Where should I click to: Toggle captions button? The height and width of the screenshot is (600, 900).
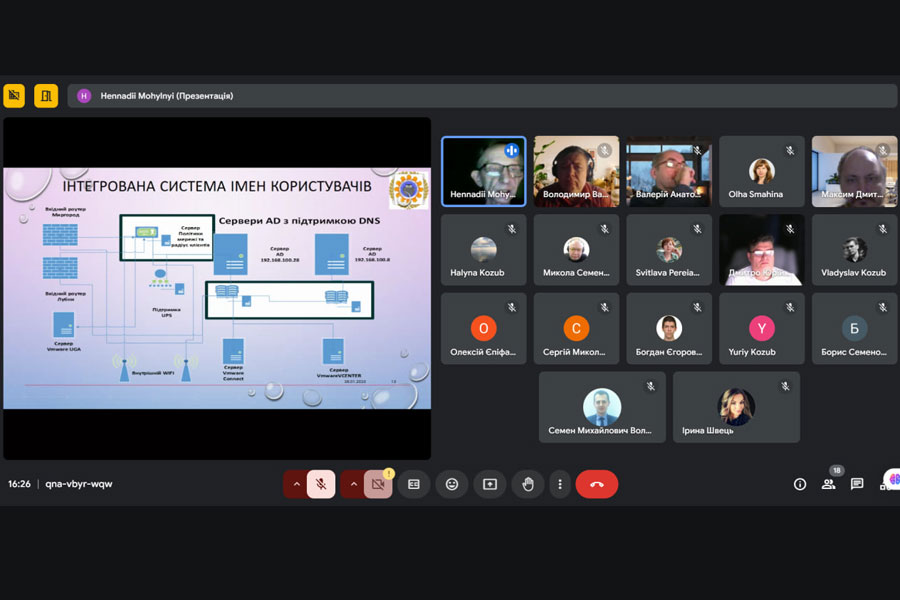pos(414,484)
